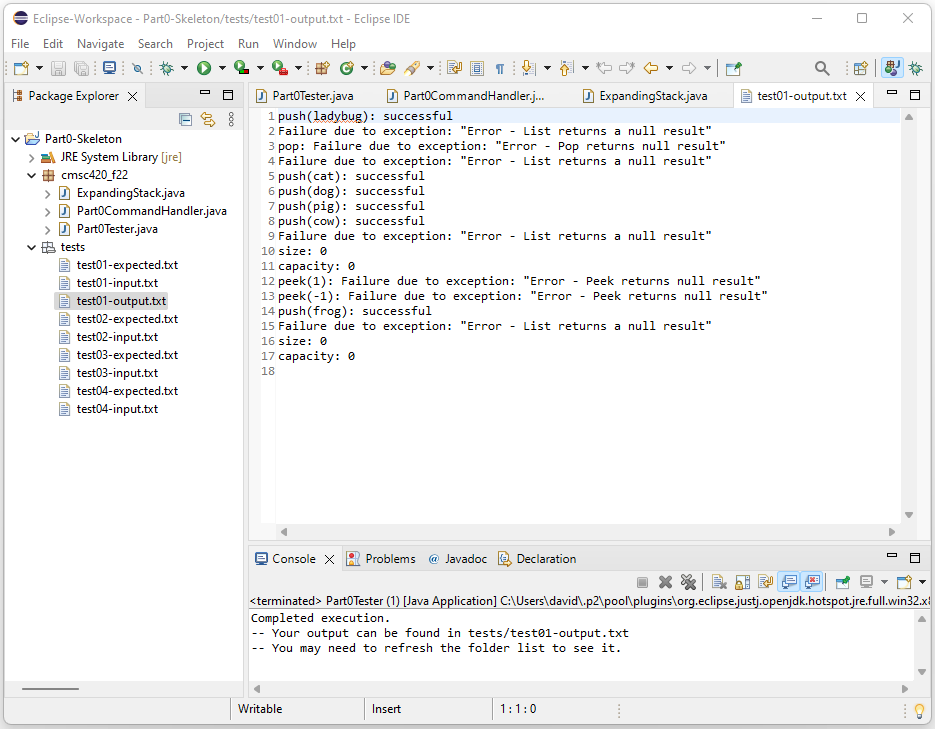The height and width of the screenshot is (729, 935).
Task: Open the Problems view tab
Action: point(381,559)
